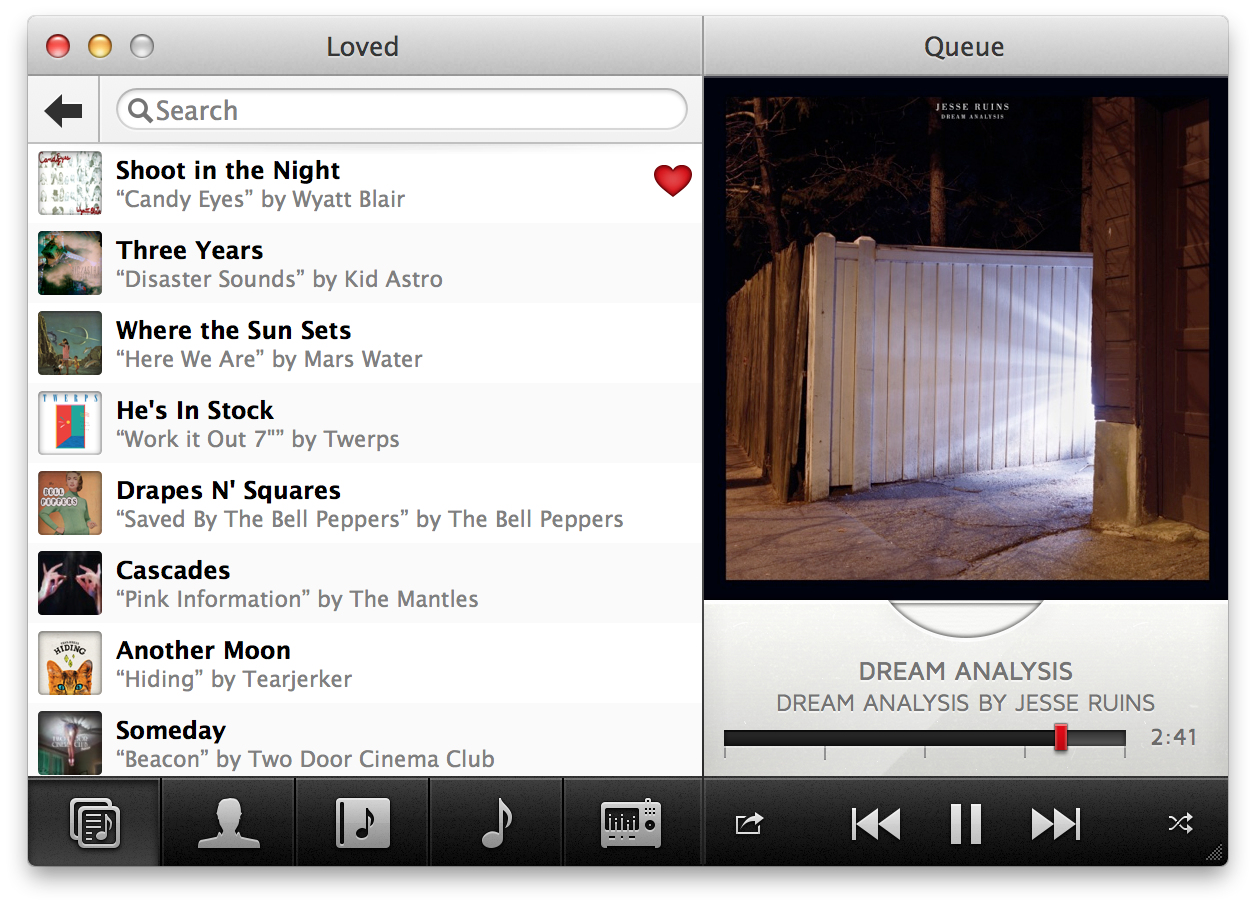Viewport: 1256px width, 906px height.
Task: Close the window with red button
Action: (59, 46)
